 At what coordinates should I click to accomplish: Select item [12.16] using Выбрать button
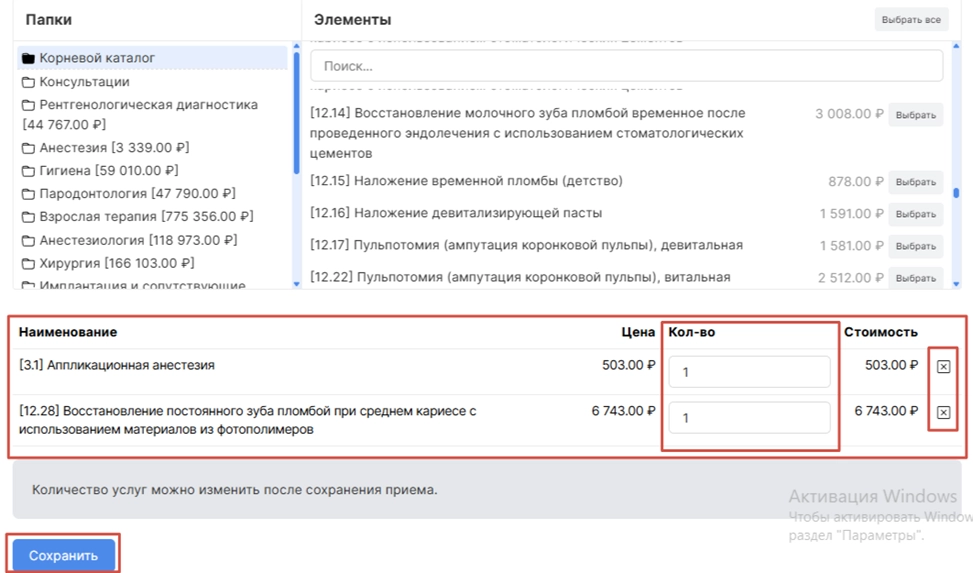[x=915, y=214]
